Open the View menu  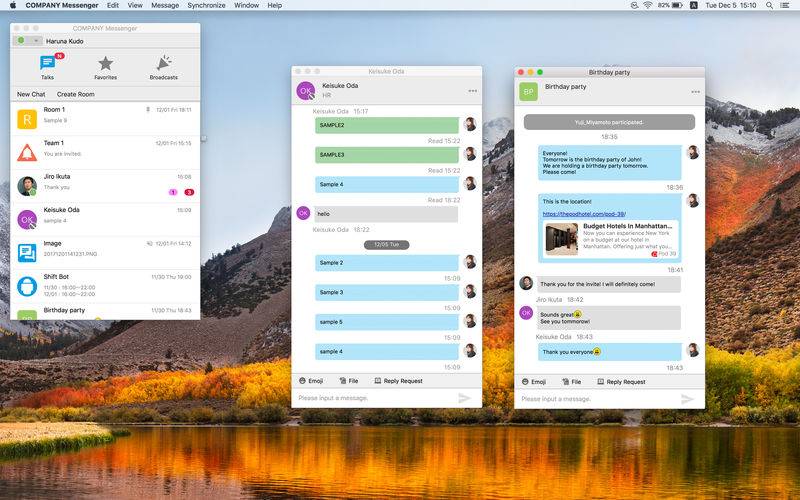point(135,5)
